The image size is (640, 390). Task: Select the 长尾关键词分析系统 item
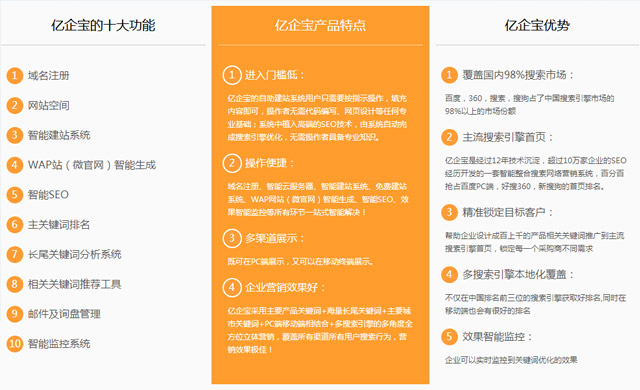pos(75,254)
